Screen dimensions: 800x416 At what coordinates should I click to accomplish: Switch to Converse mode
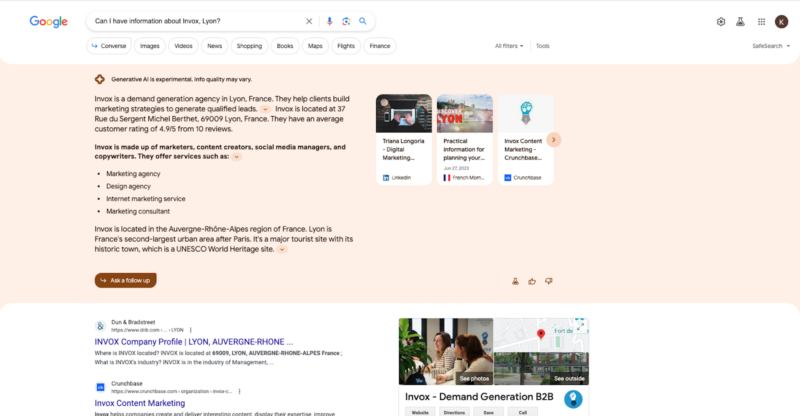pos(109,46)
